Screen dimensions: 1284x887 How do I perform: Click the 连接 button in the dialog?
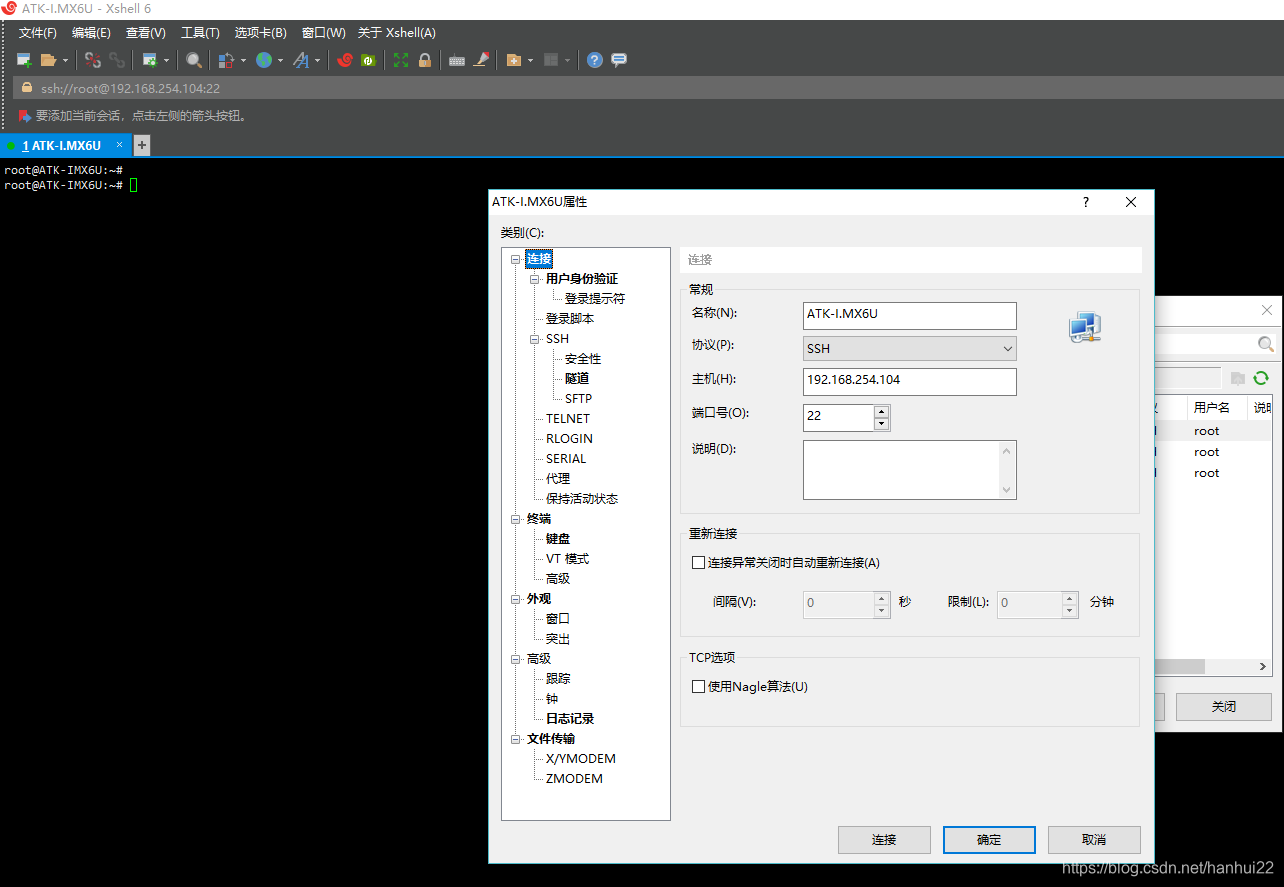pyautogui.click(x=883, y=839)
